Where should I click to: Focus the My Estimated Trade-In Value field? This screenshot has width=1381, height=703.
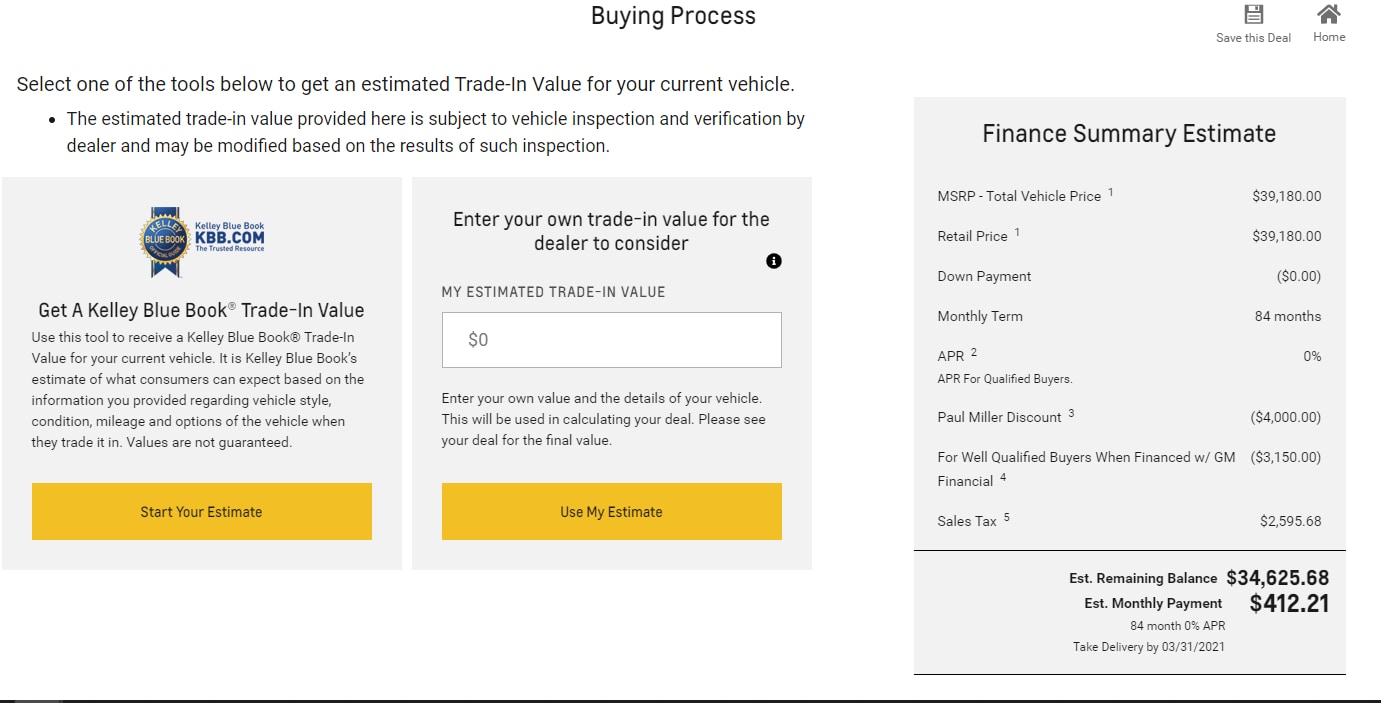(x=612, y=340)
